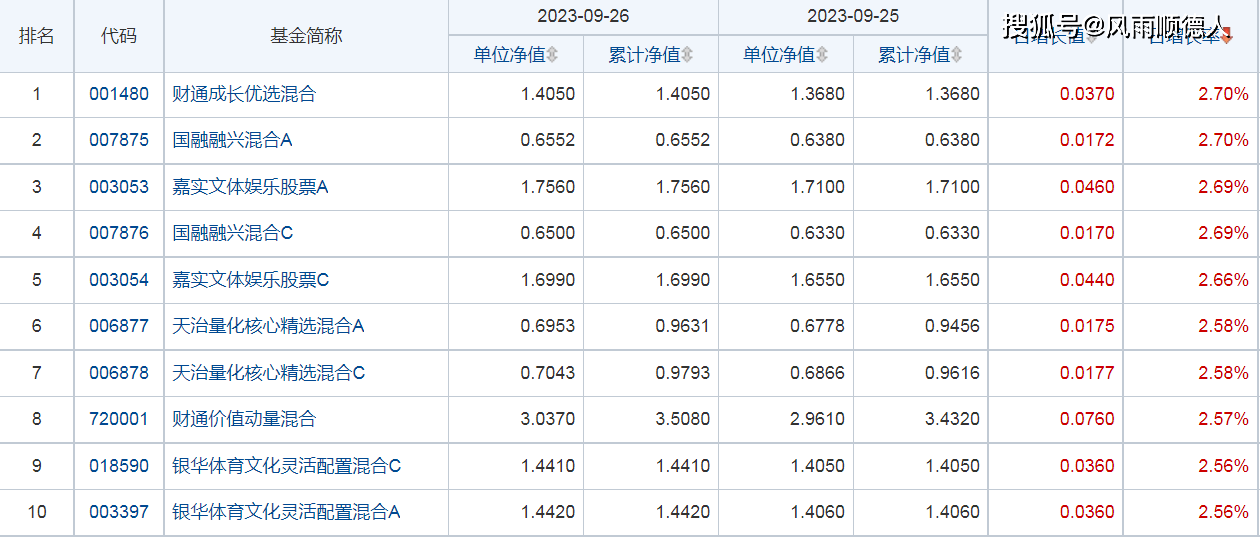Click the 排名 column header
This screenshot has width=1260, height=537.
tap(37, 36)
